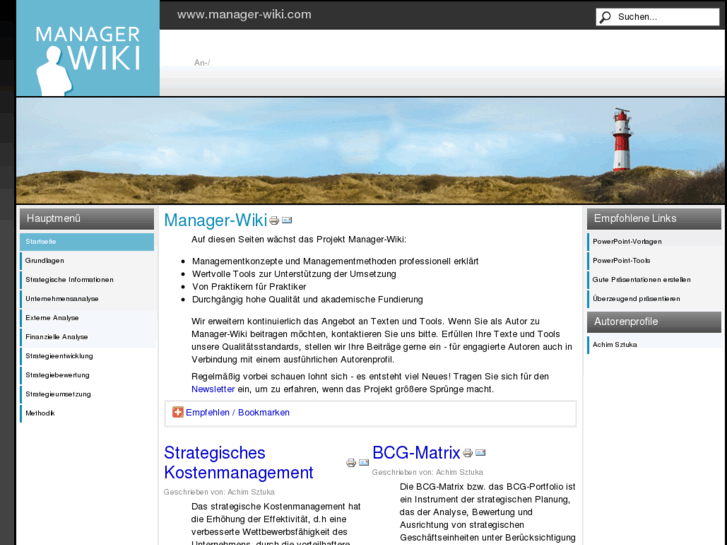
Task: Open PowerPoint-Tools recommended link
Action: pyautogui.click(x=654, y=261)
